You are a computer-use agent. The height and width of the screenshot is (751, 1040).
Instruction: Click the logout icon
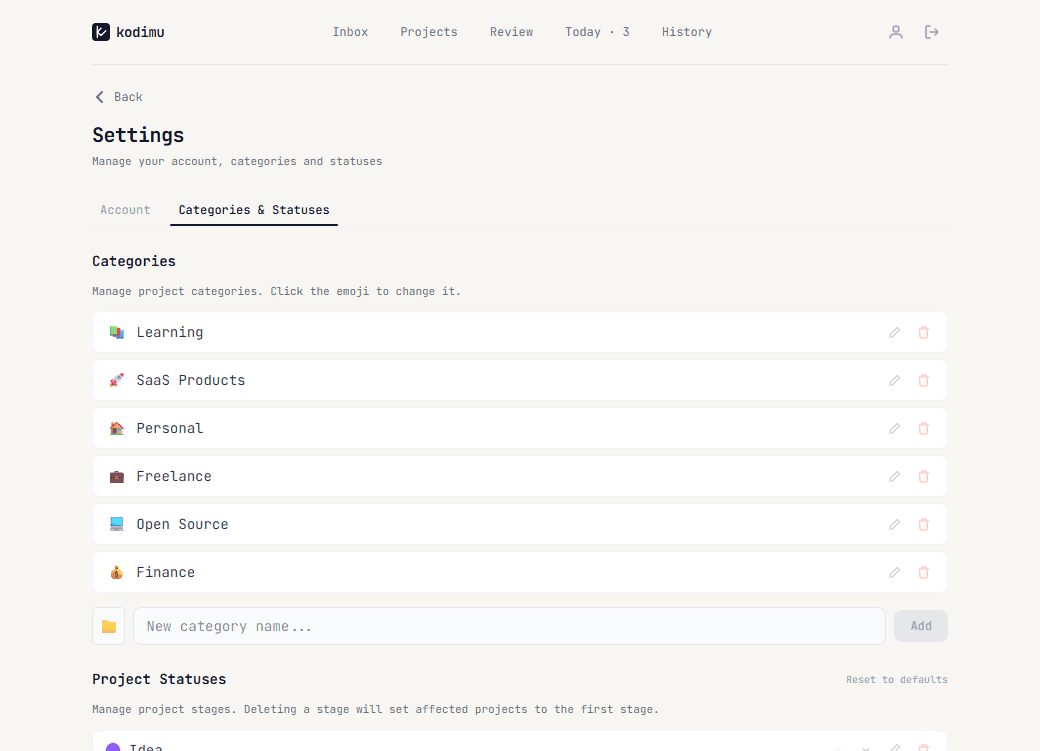click(x=932, y=32)
